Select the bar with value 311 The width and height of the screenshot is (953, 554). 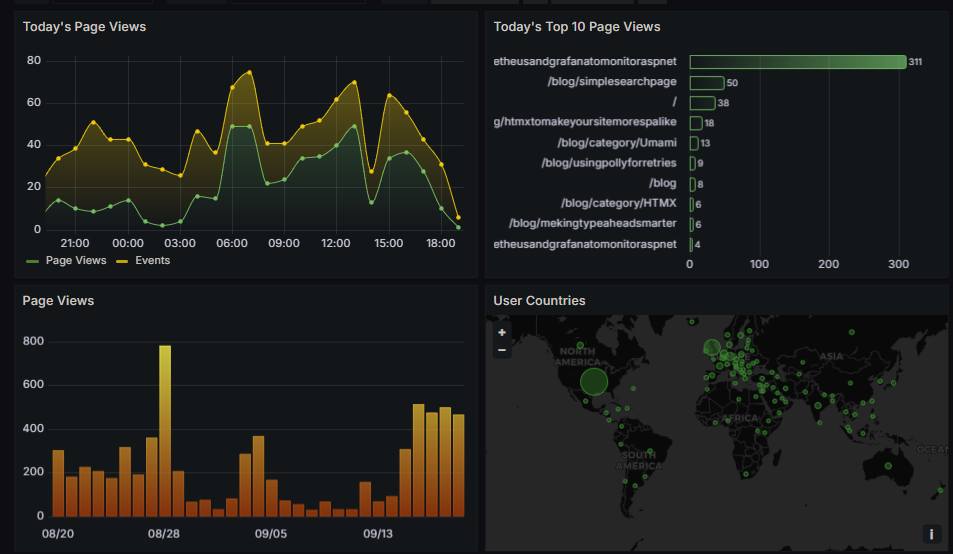[x=798, y=61]
